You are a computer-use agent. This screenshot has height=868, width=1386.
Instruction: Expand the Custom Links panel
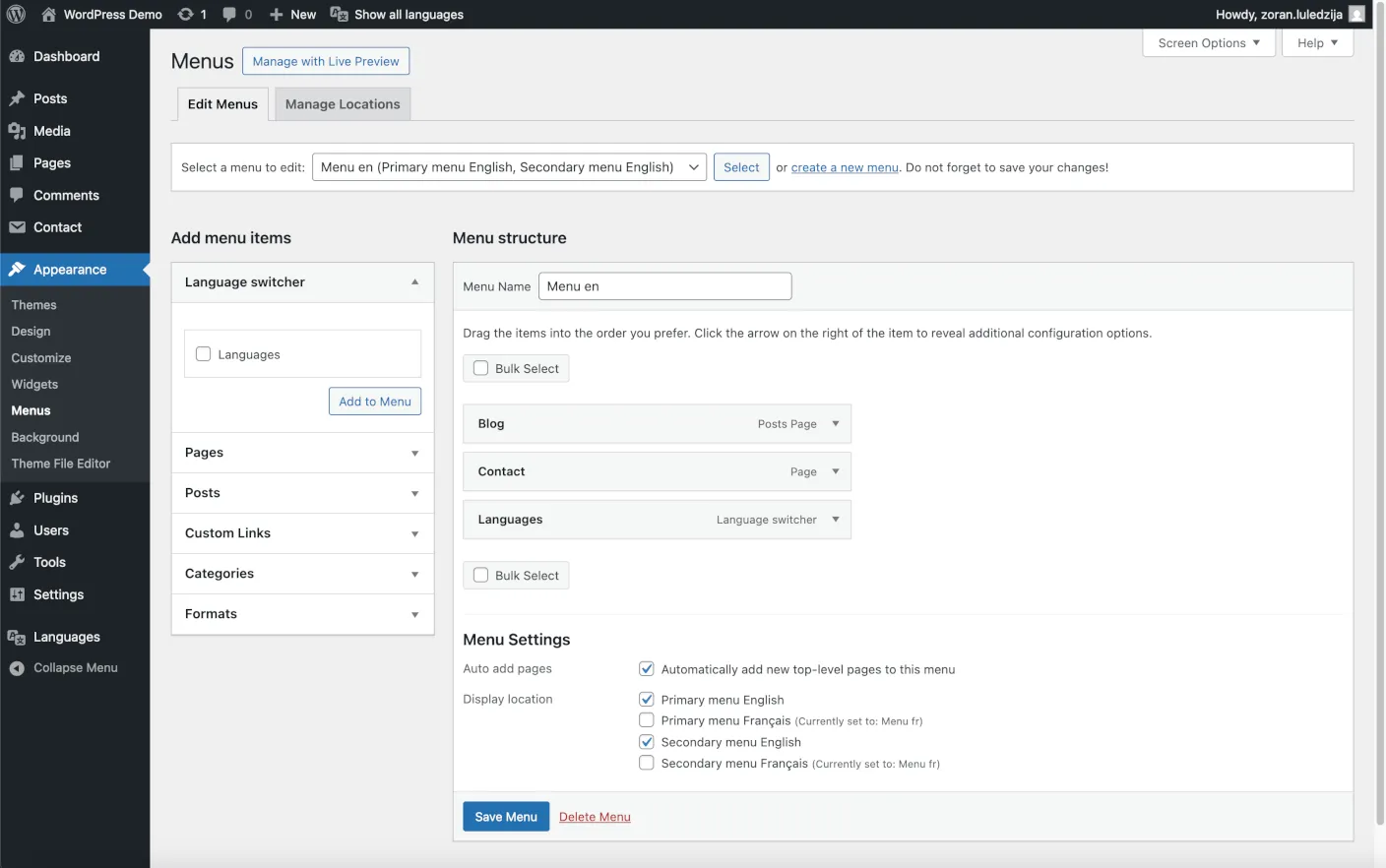[x=302, y=533]
